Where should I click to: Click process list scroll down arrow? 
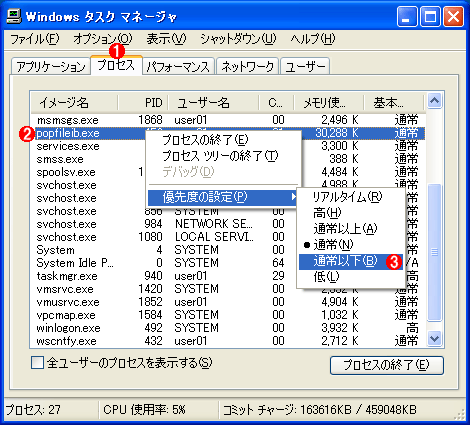[435, 339]
